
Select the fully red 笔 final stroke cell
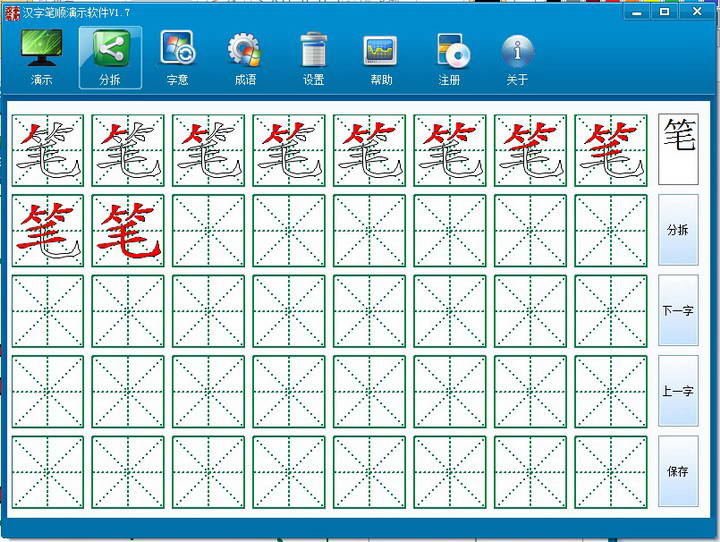coord(128,230)
